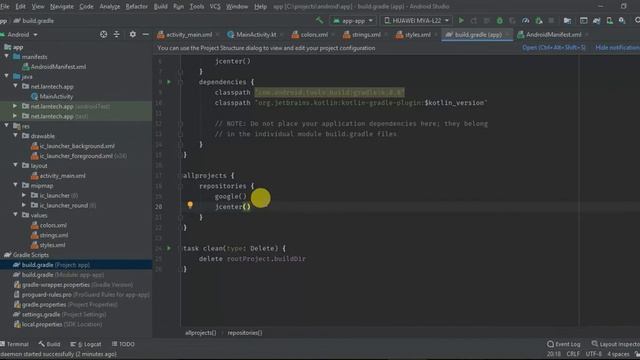This screenshot has height=360, width=640.
Task: Collapse the values folder
Action: 16,215
